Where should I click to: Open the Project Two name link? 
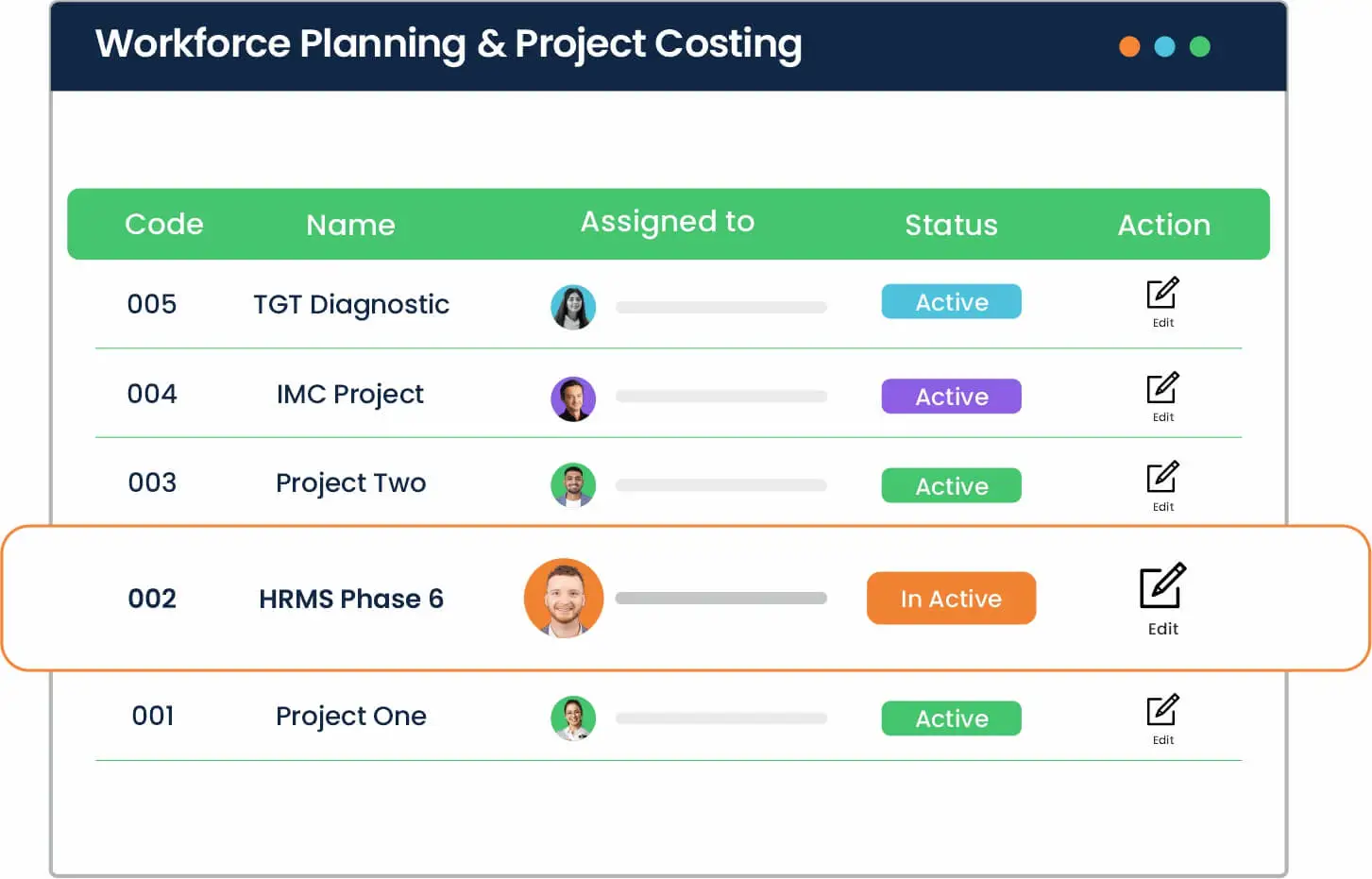pyautogui.click(x=350, y=483)
